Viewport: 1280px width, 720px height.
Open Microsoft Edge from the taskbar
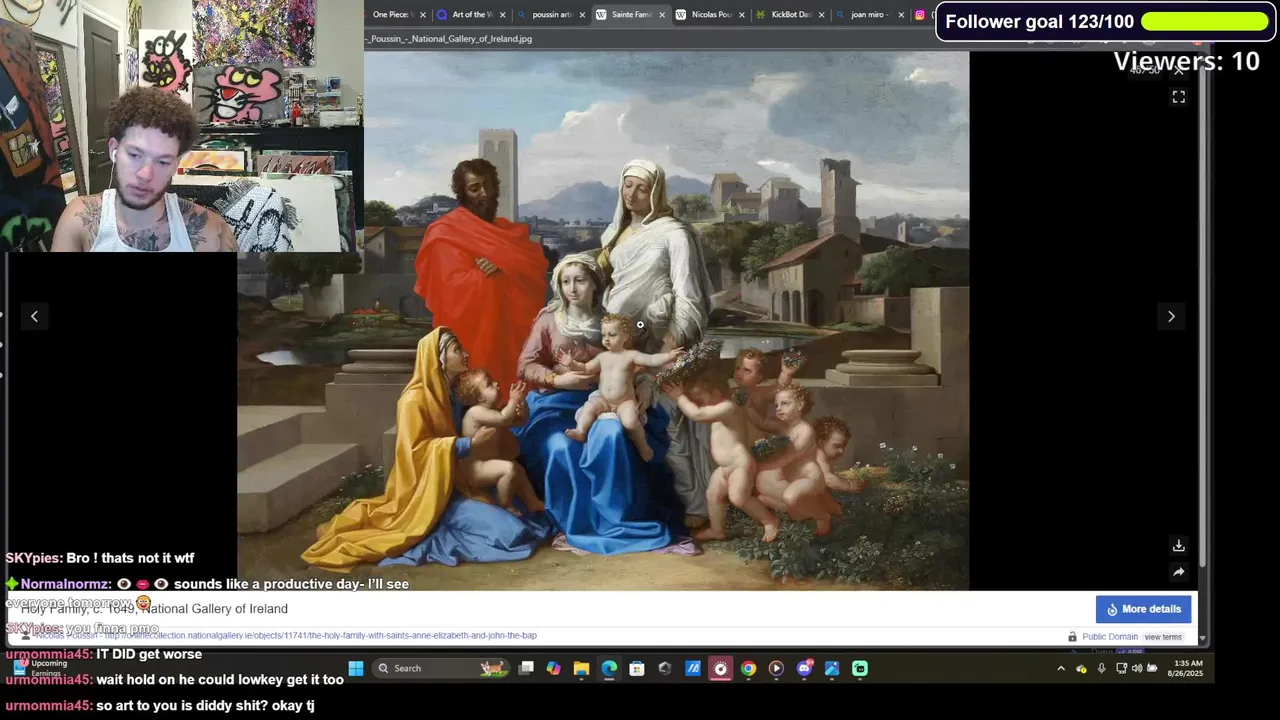(x=609, y=668)
